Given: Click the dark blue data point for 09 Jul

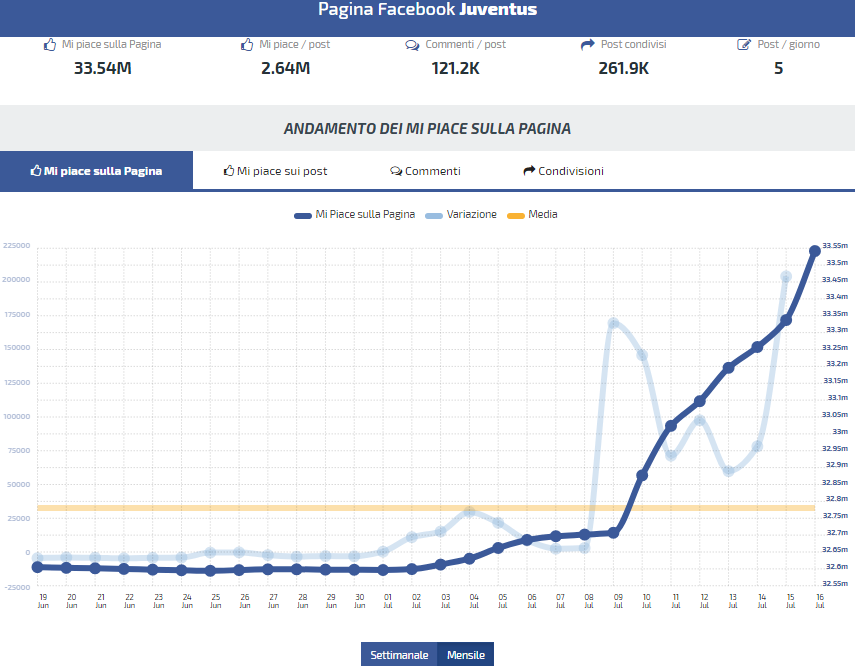Looking at the screenshot, I should [x=613, y=533].
